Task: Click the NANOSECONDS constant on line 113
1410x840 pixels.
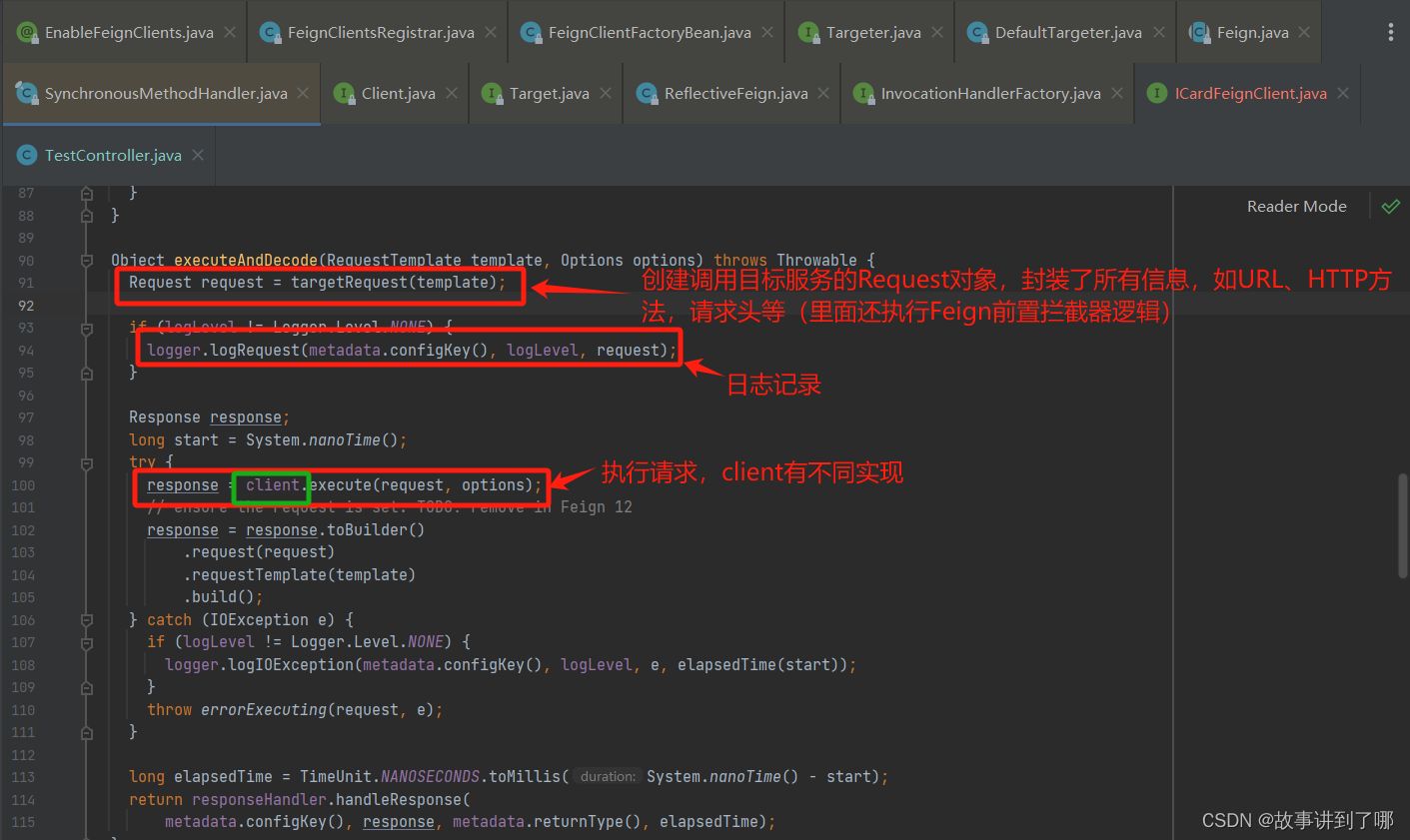Action: point(431,777)
